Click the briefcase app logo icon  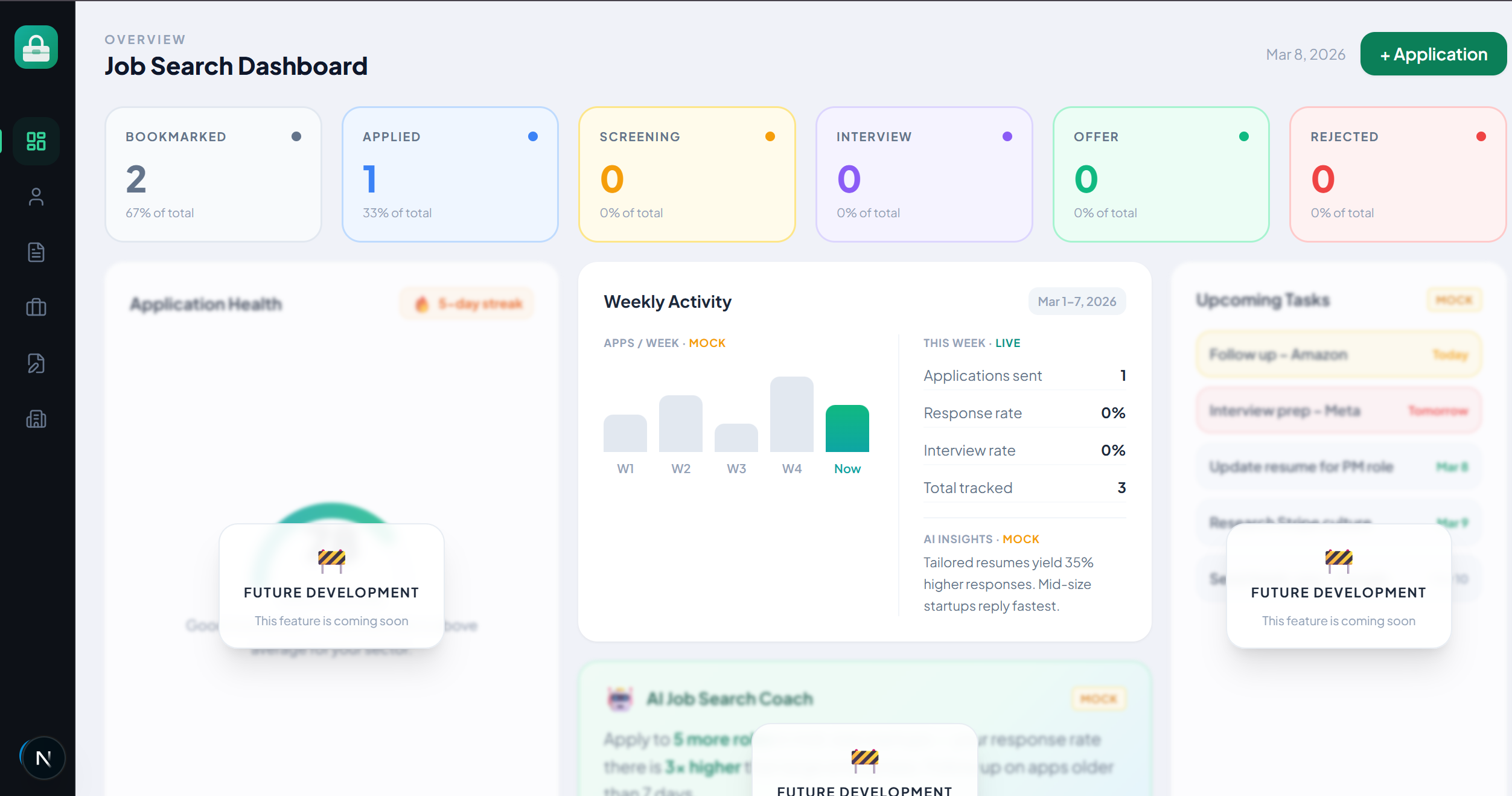click(36, 47)
